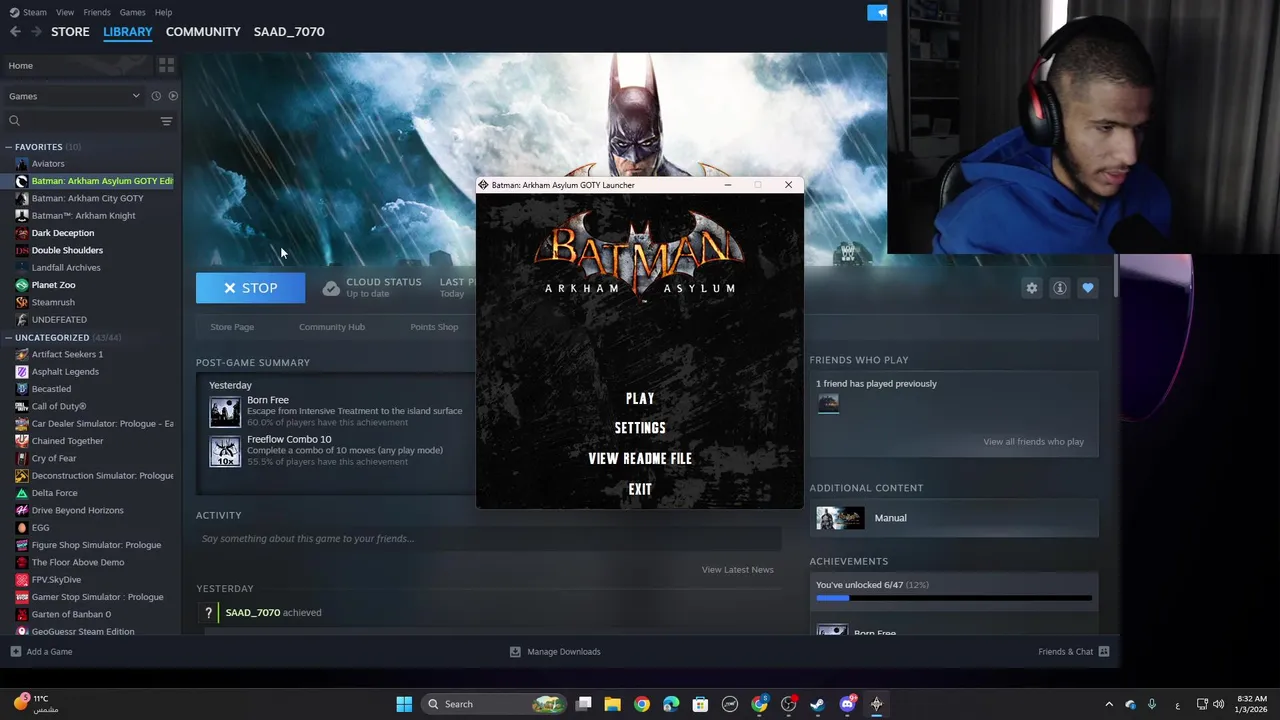1280x720 pixels.
Task: Open the View menu
Action: click(x=65, y=12)
